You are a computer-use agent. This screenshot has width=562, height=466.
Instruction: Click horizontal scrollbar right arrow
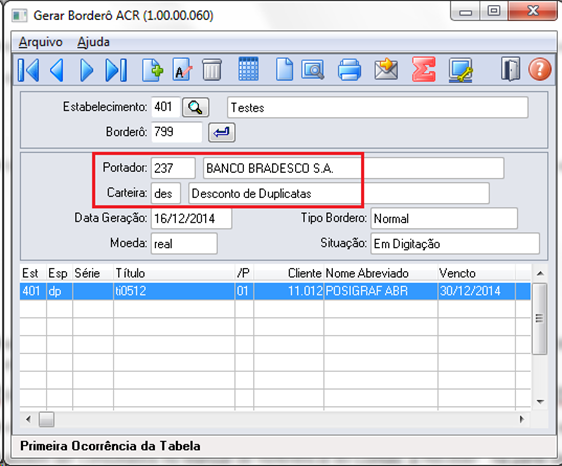[522, 419]
